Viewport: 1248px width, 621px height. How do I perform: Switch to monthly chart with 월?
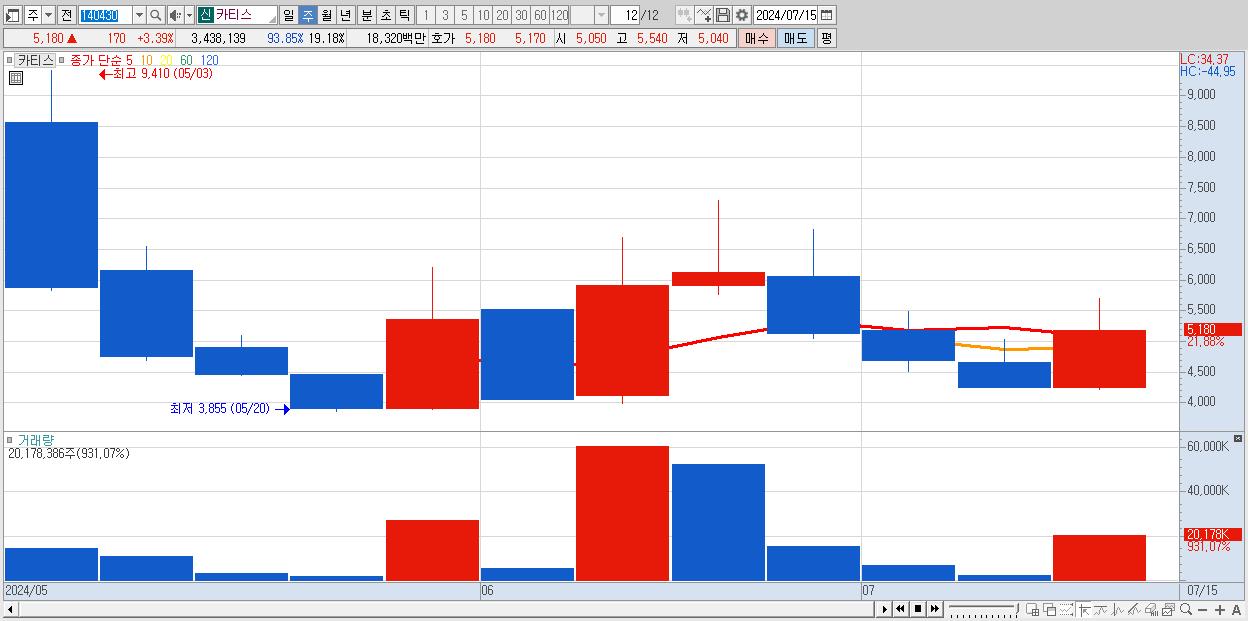[x=326, y=15]
